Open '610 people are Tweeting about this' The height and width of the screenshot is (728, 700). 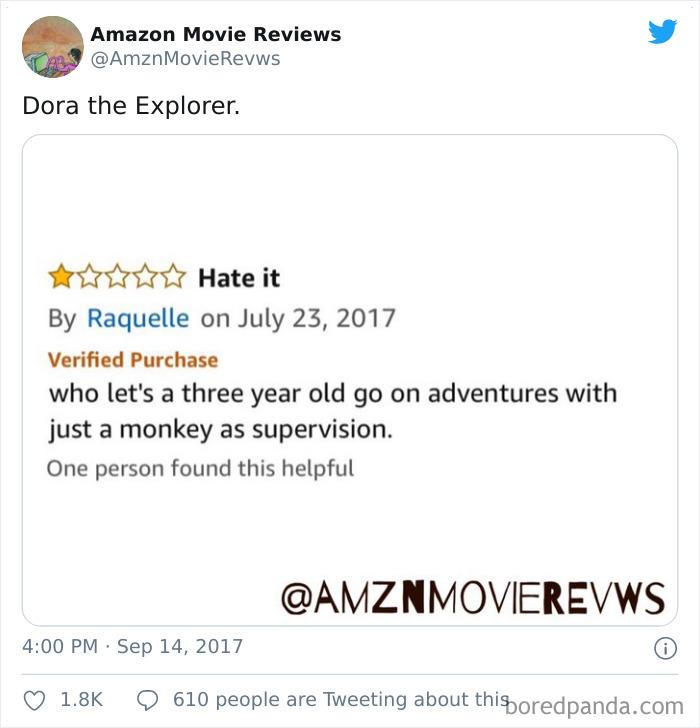341,699
